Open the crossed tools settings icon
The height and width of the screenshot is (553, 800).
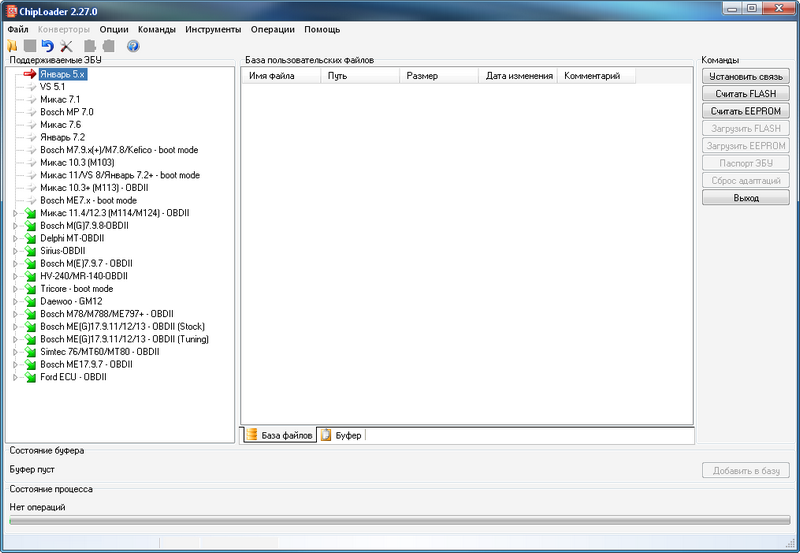point(66,46)
